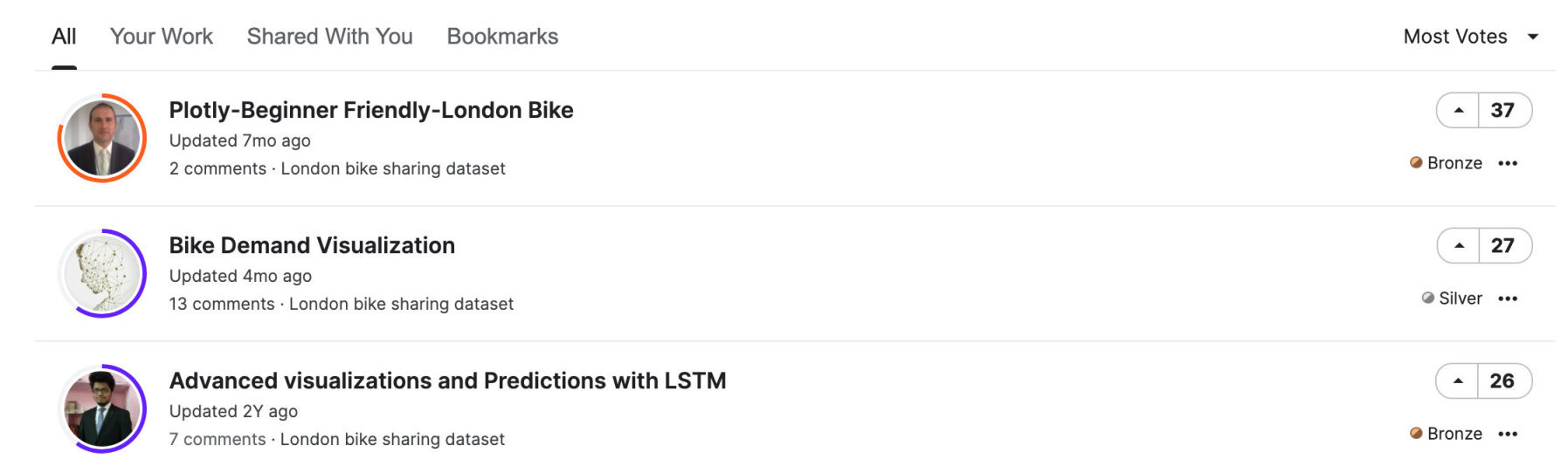The width and height of the screenshot is (1568, 473).
Task: Click the sort dropdown arrow
Action: coord(1532,37)
